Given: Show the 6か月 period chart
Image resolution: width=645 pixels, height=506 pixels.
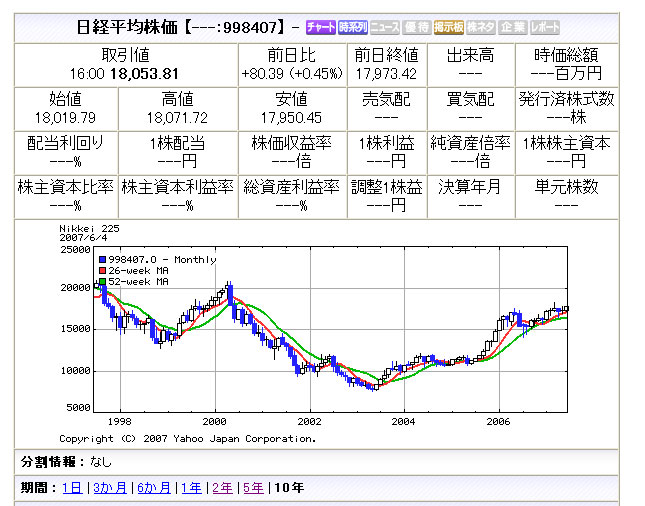Looking at the screenshot, I should click(x=153, y=488).
